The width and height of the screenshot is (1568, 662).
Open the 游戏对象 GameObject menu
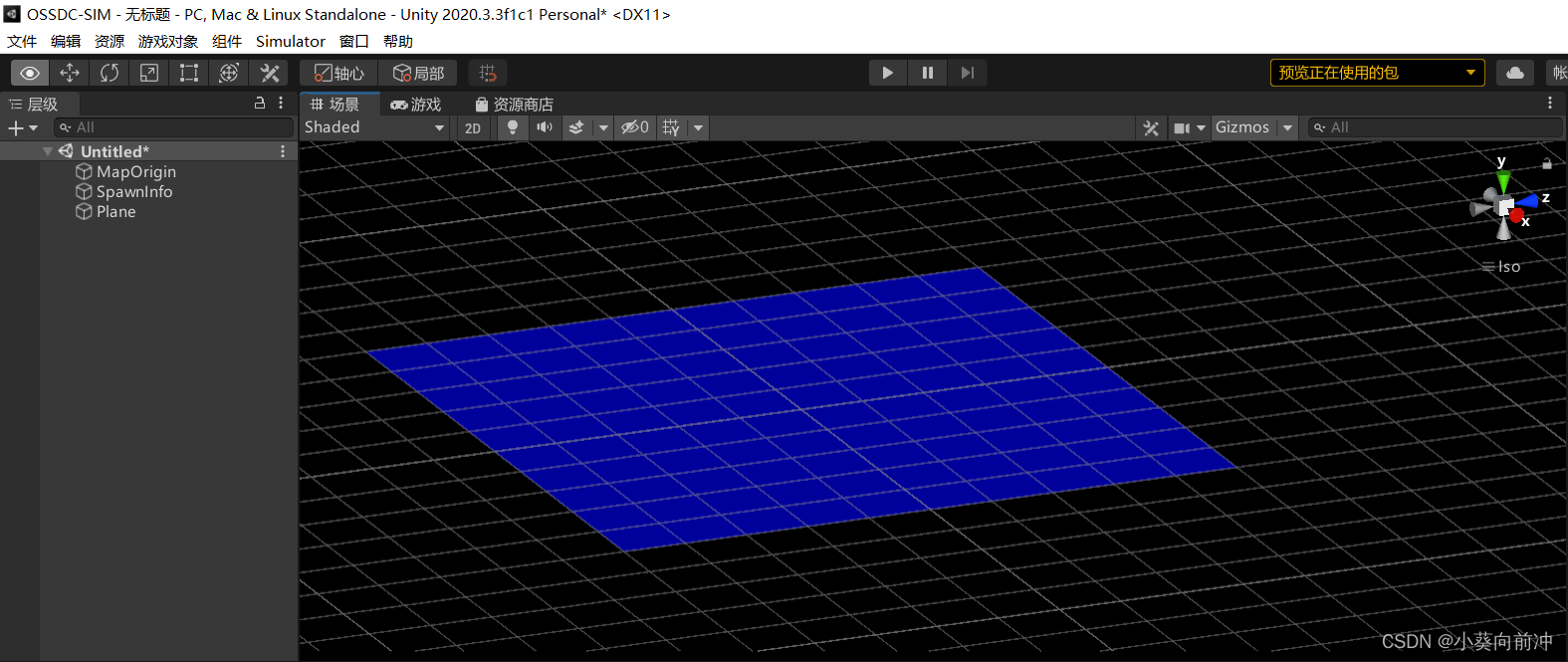[x=168, y=41]
